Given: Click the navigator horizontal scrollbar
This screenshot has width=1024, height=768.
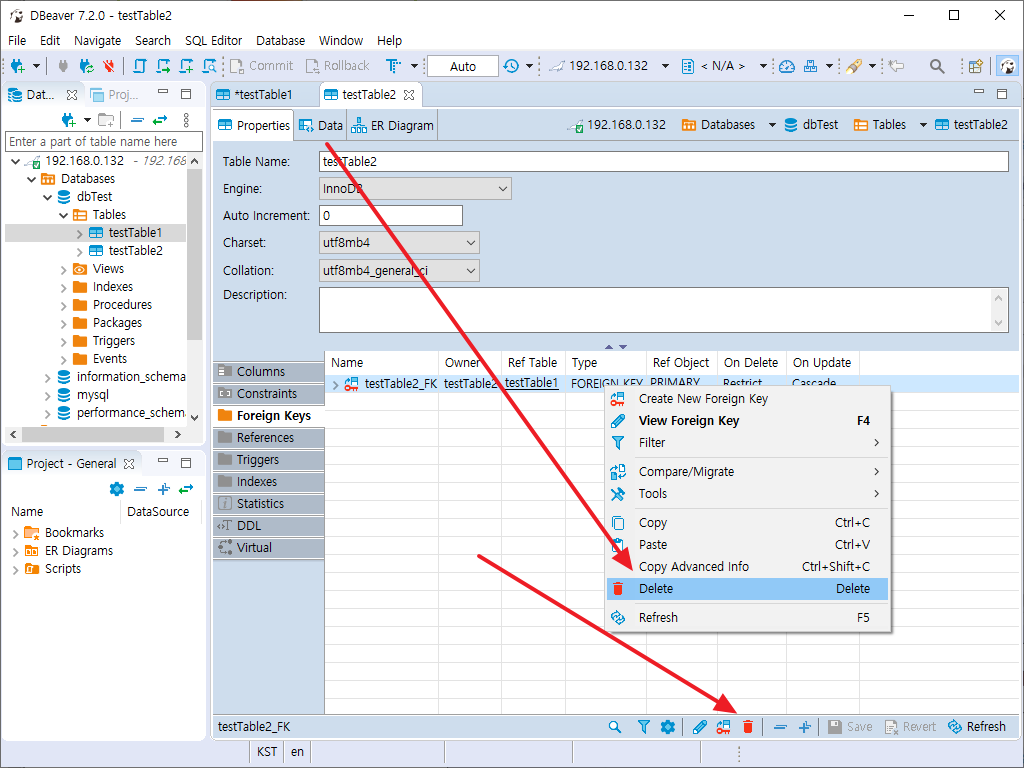Looking at the screenshot, I should pos(95,434).
